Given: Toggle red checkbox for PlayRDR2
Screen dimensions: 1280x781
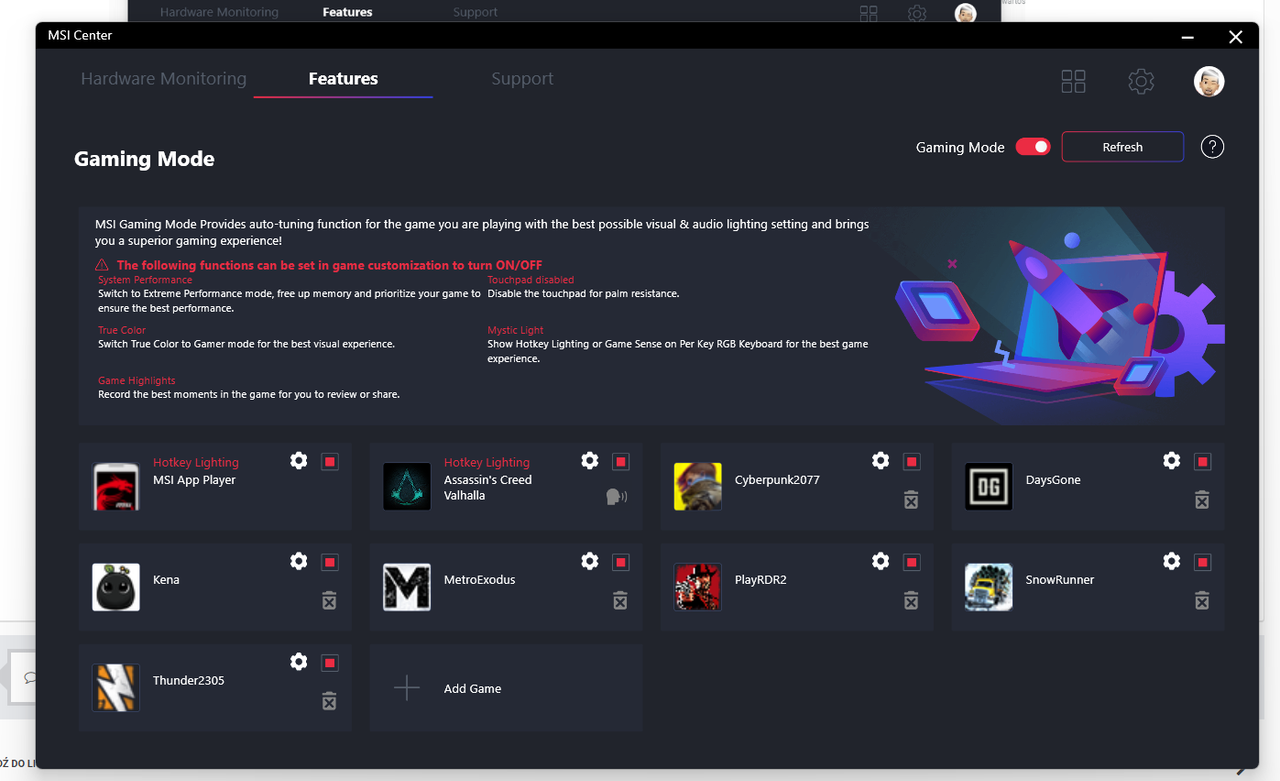Looking at the screenshot, I should [x=912, y=562].
